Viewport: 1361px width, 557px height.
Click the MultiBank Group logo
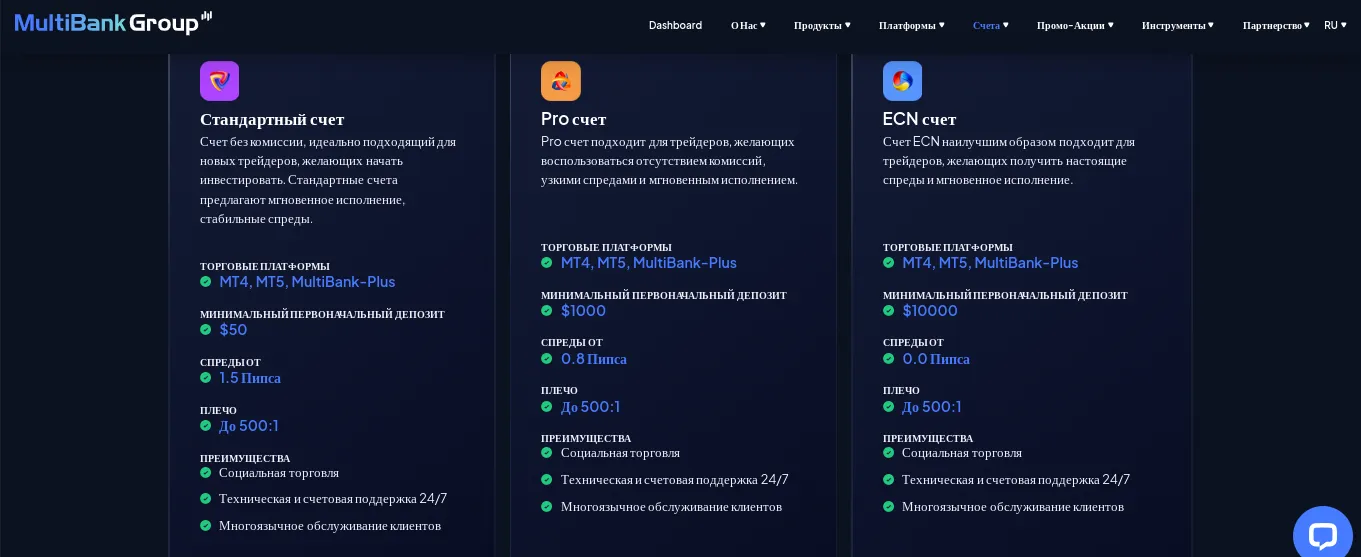click(113, 22)
